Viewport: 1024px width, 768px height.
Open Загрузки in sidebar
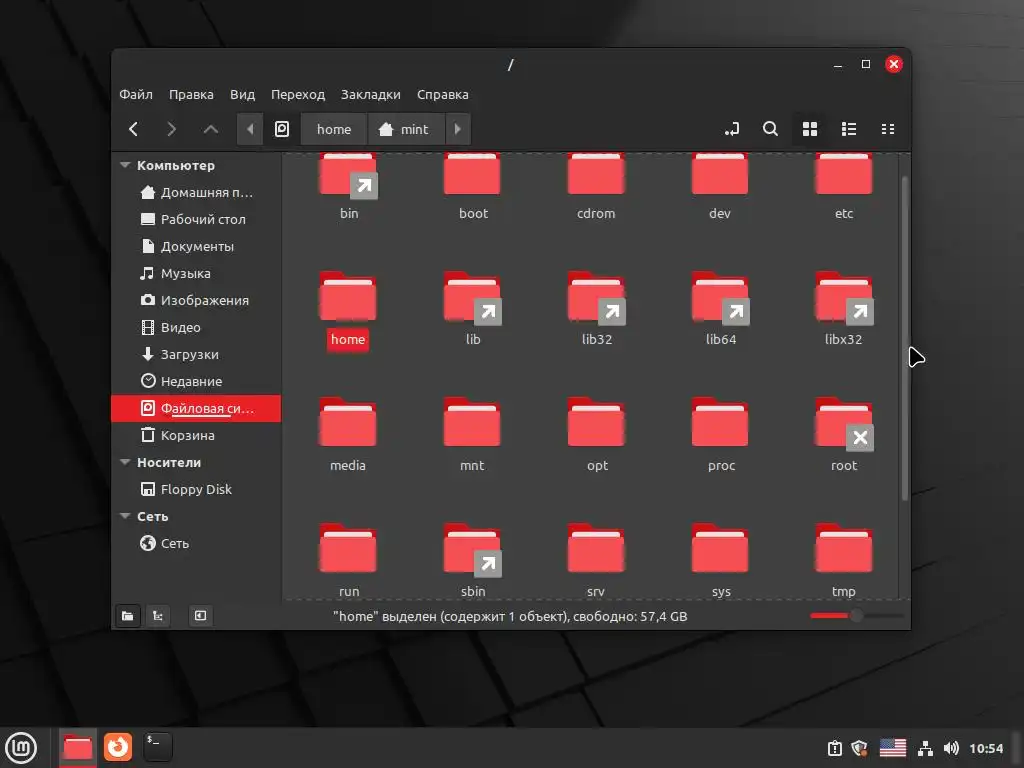point(196,355)
